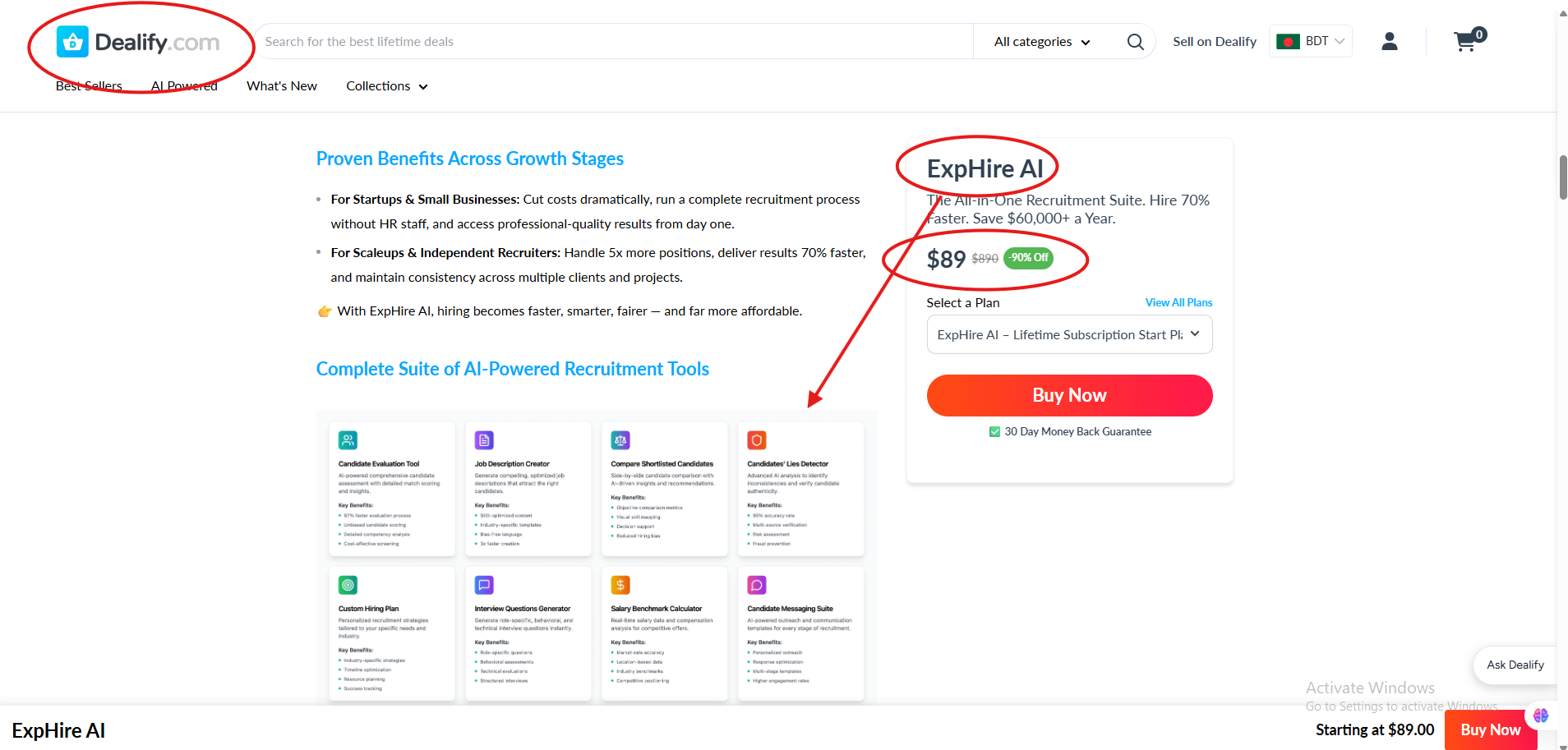
Task: Click the Interview Questions Generator chat icon
Action: tap(484, 585)
